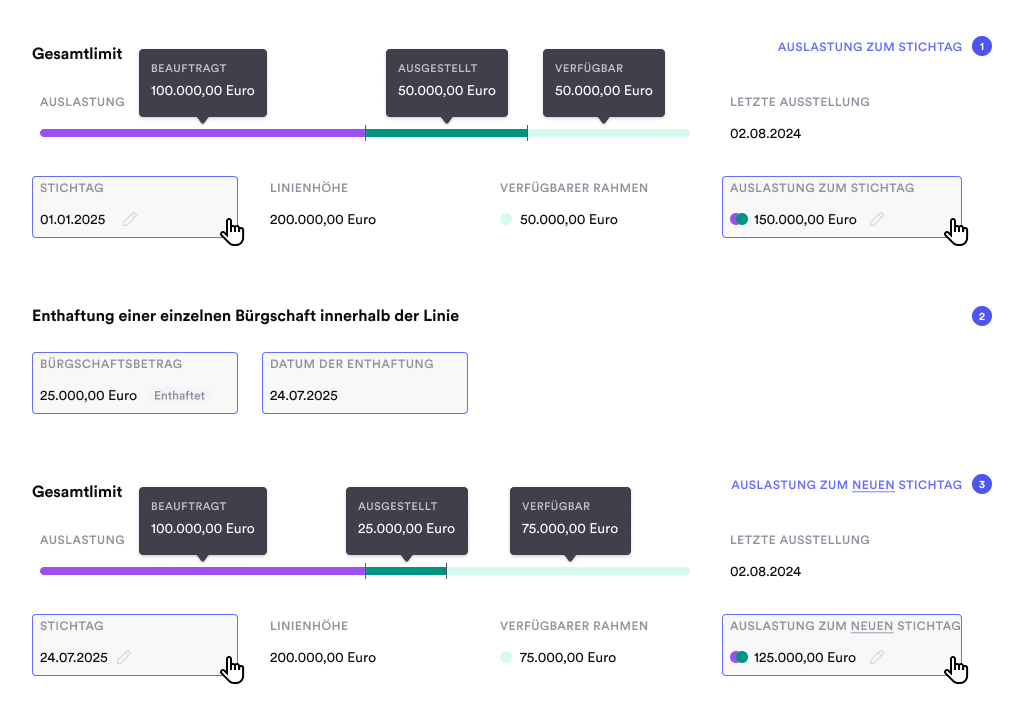Click pencil icon next to Stichtag 01.01.2025
This screenshot has width=1022, height=716.
pos(129,219)
